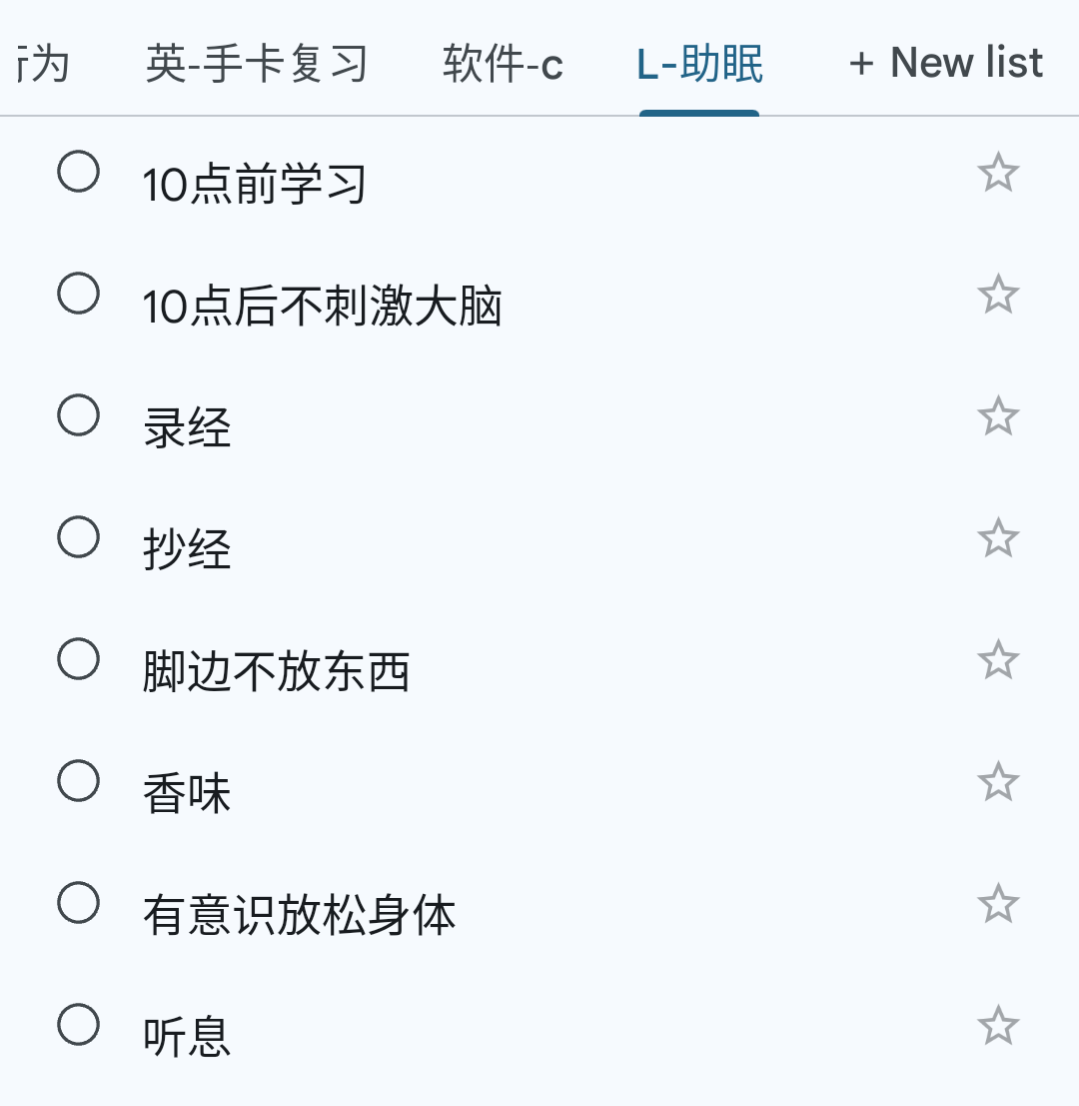
Task: Check off the 香味 task circle
Action: 78,781
